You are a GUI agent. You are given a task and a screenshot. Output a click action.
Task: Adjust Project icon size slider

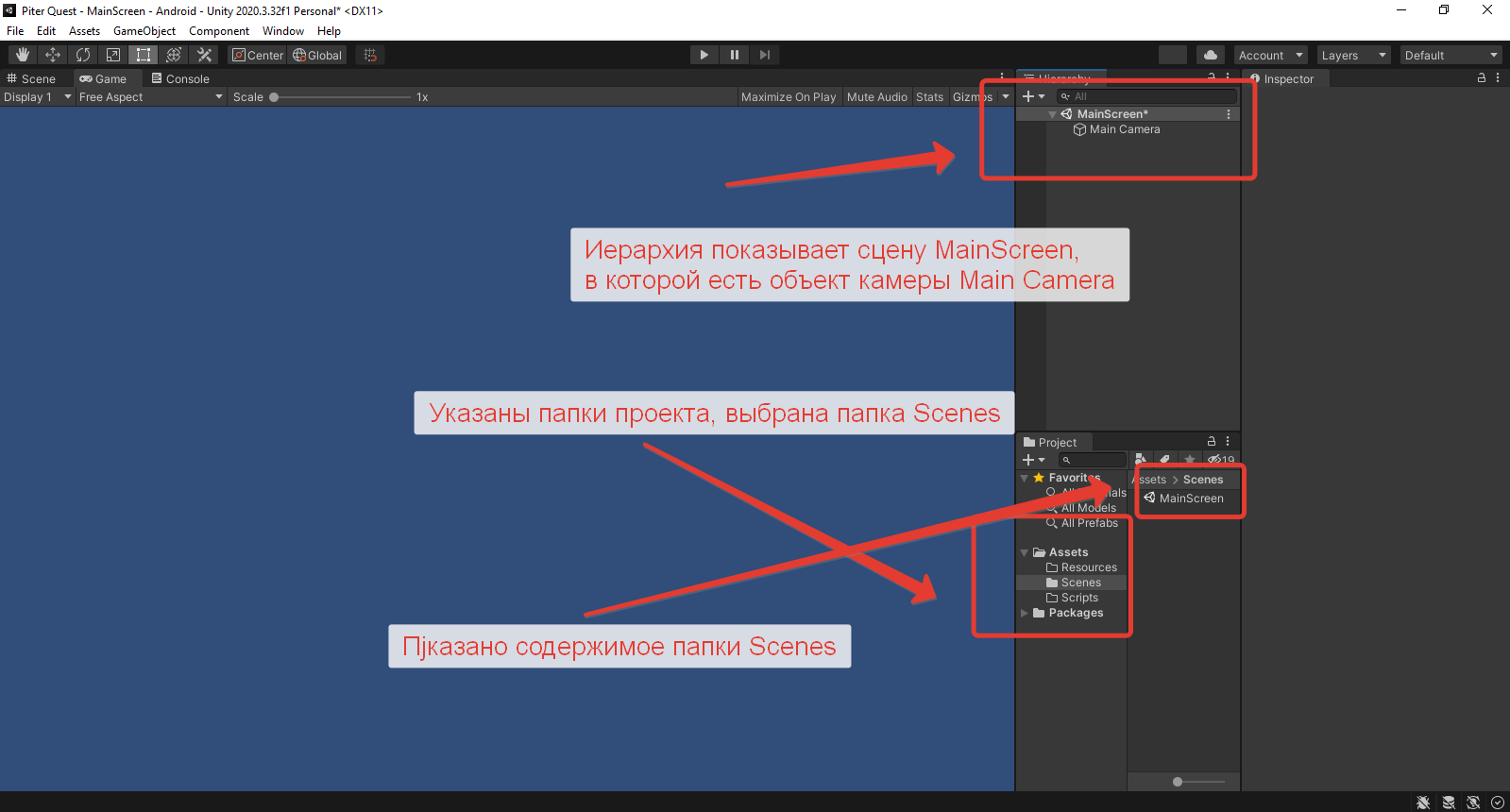[x=1196, y=781]
